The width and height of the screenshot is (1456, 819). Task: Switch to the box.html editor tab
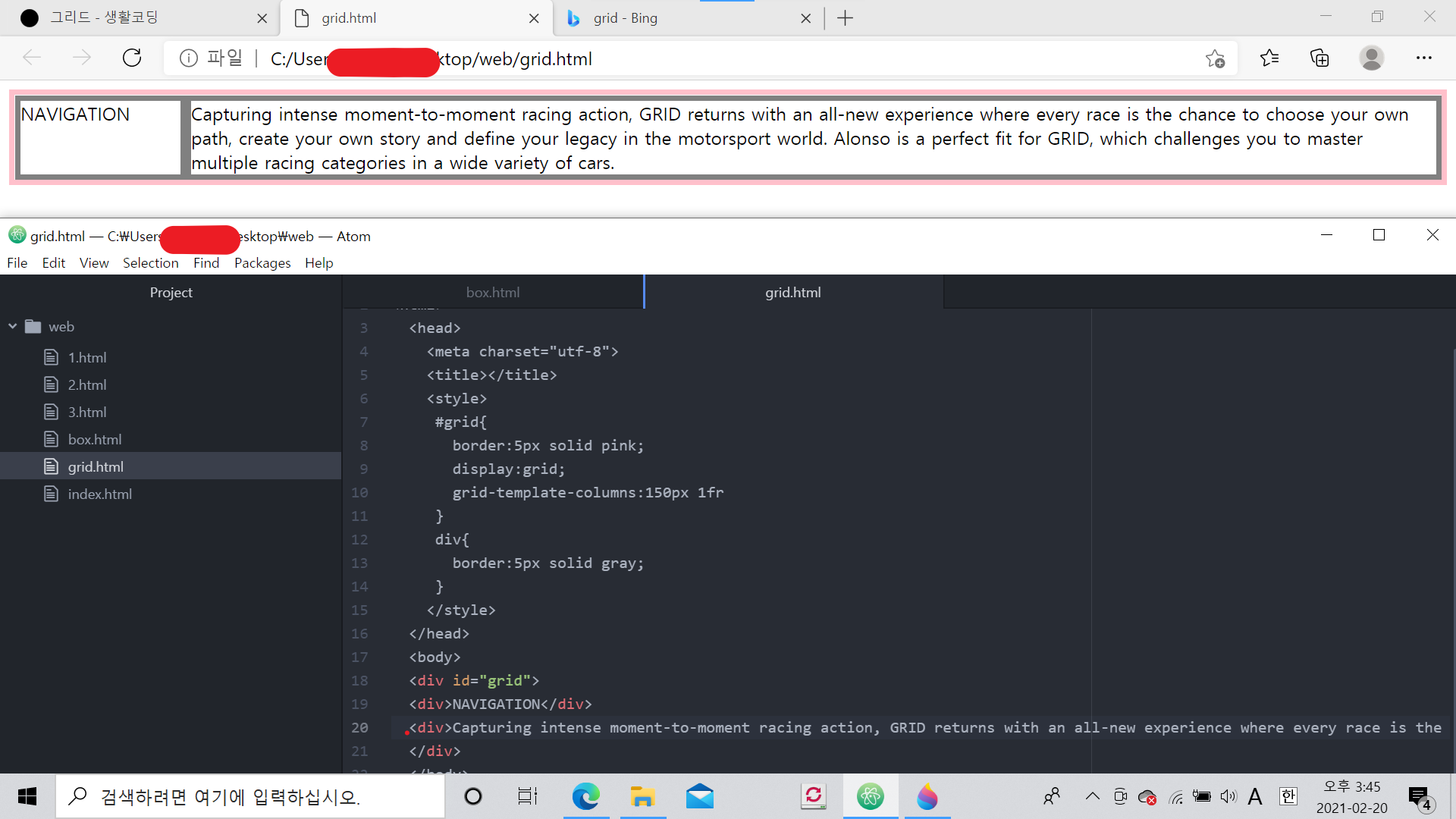[x=493, y=293]
